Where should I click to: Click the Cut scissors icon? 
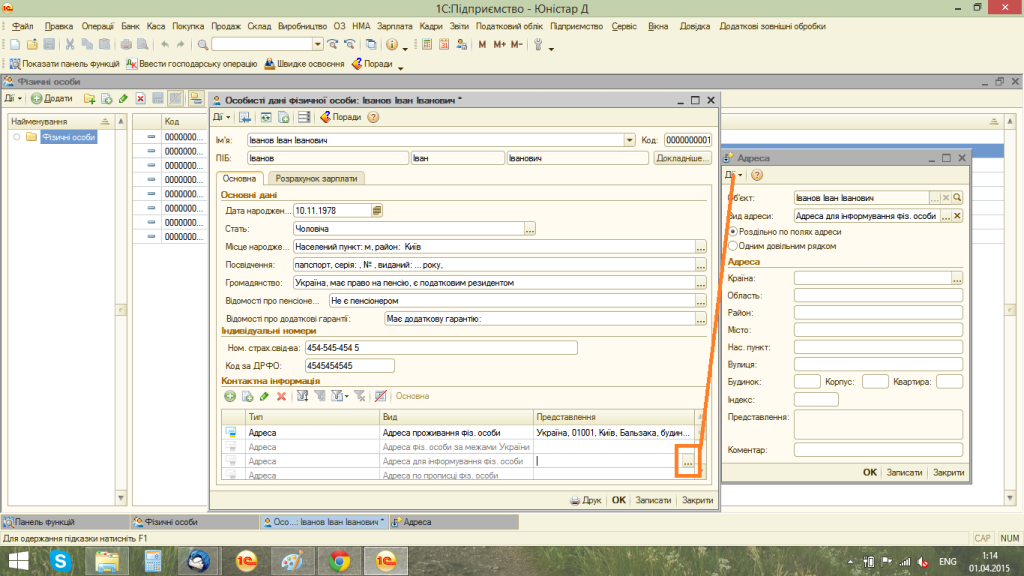69,44
